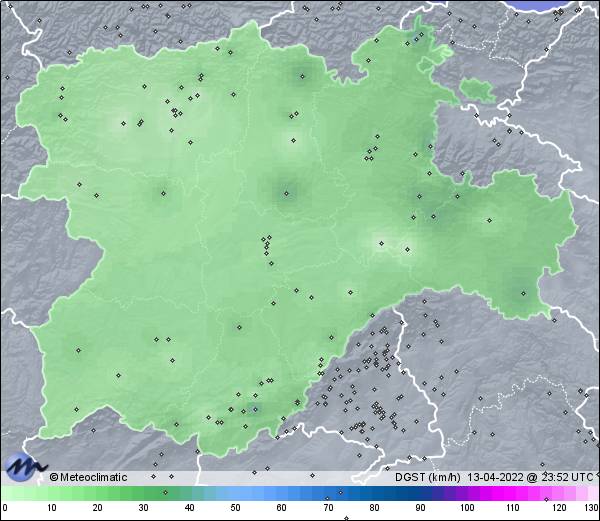Click the blue sea area at top right

tap(541, 5)
